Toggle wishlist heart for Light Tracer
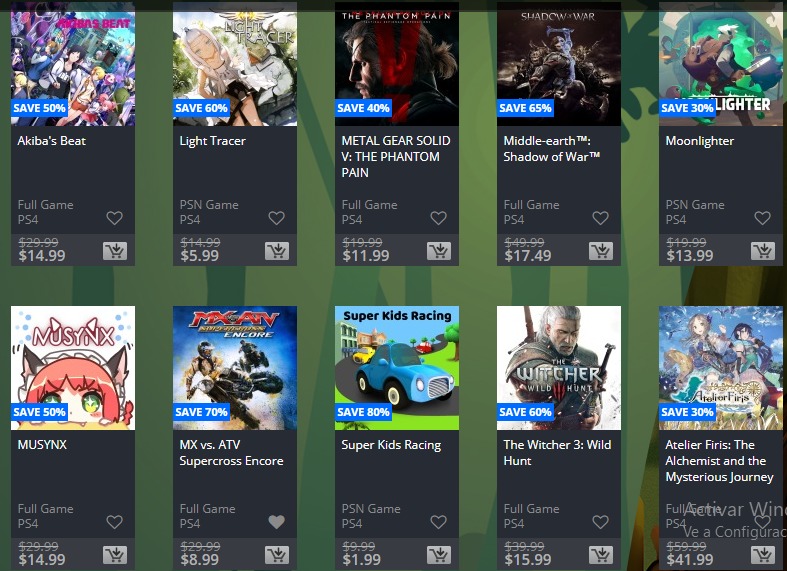Image resolution: width=787 pixels, height=571 pixels. point(277,218)
